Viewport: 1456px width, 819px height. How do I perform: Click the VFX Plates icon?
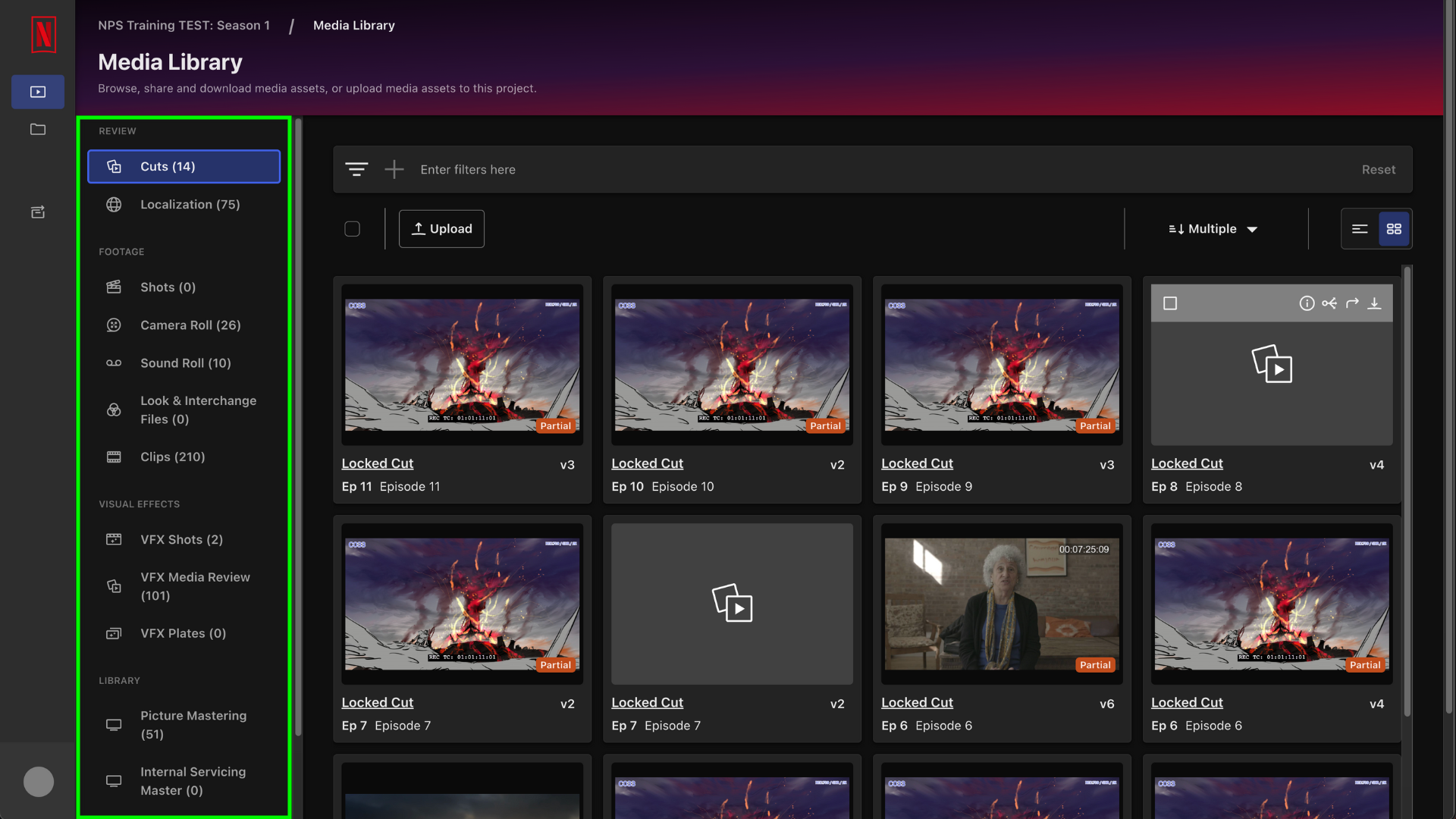(114, 634)
